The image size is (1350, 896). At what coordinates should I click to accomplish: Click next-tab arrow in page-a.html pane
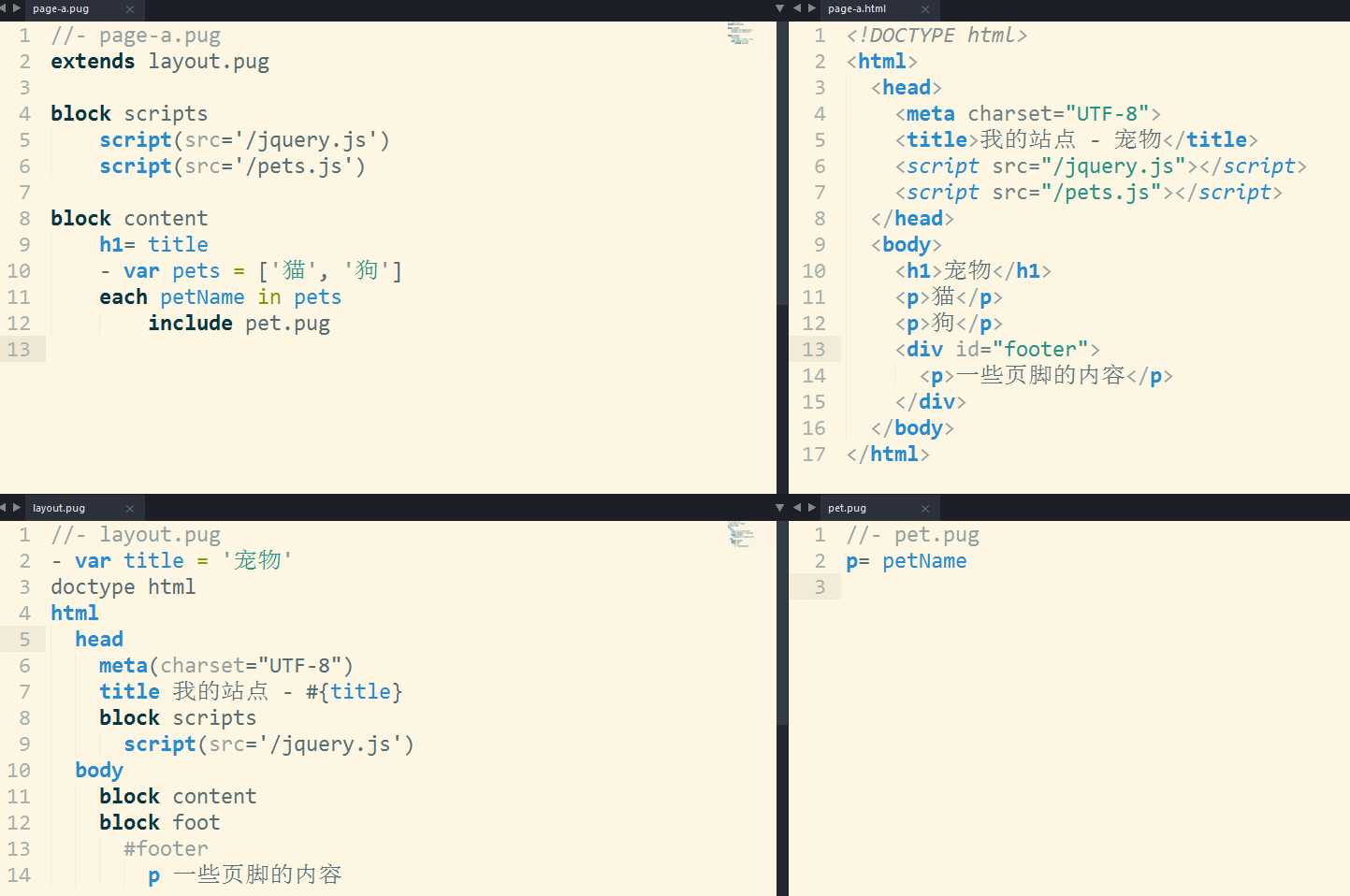point(811,8)
